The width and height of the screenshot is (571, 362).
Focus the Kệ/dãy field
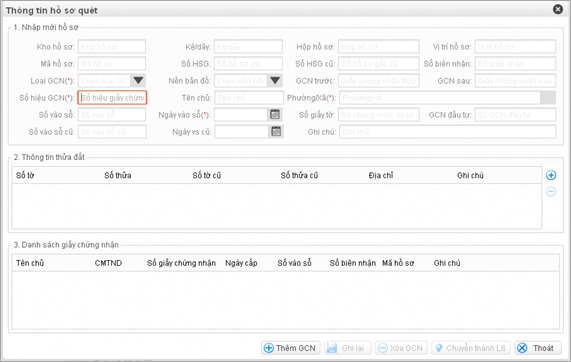click(248, 47)
